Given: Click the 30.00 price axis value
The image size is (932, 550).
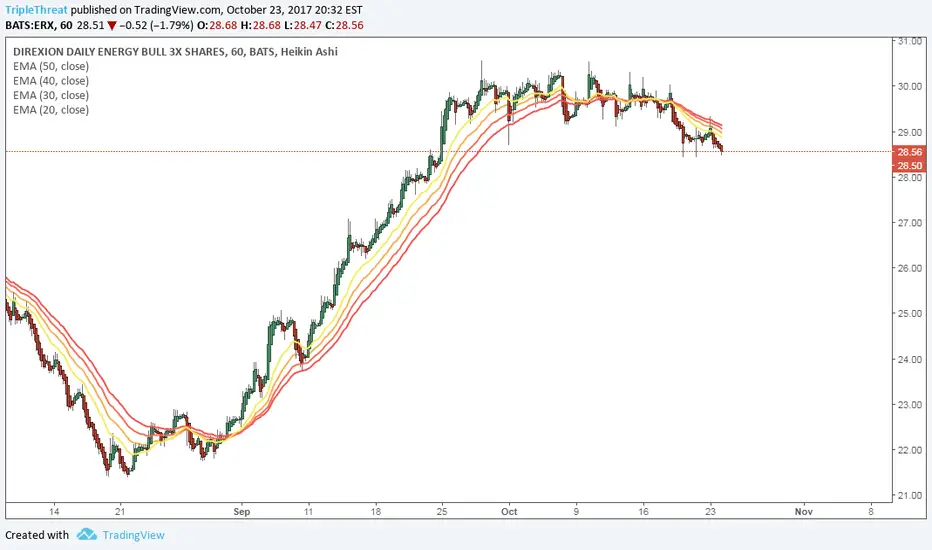Looking at the screenshot, I should point(910,86).
